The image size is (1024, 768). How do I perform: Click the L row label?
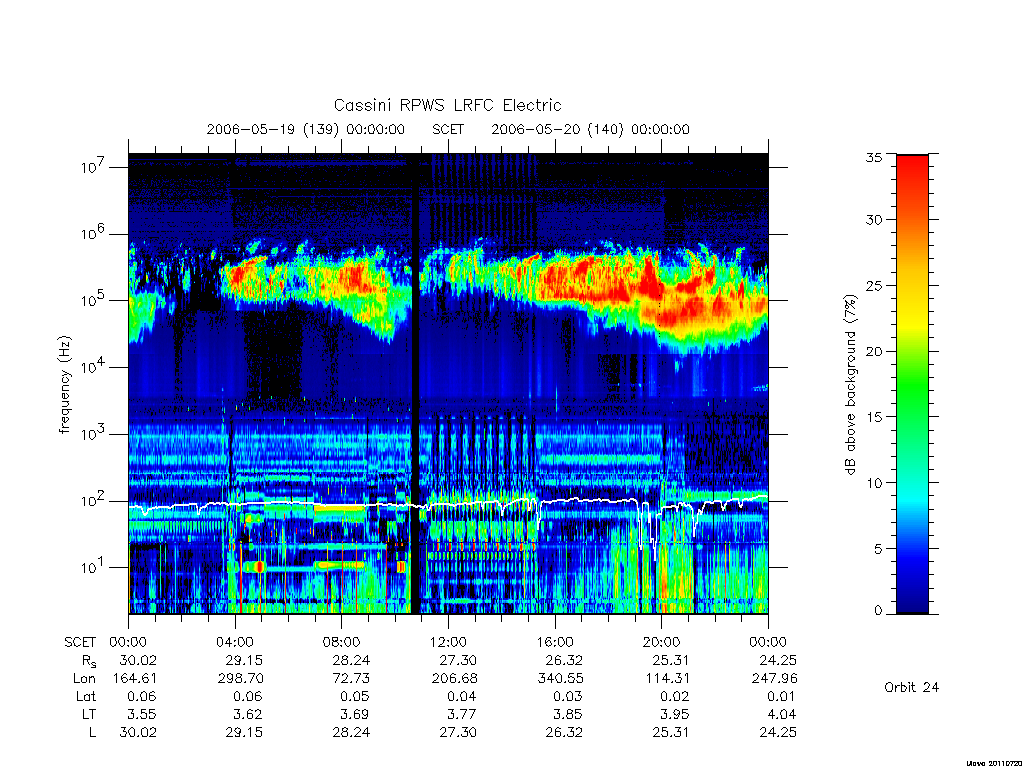92,733
